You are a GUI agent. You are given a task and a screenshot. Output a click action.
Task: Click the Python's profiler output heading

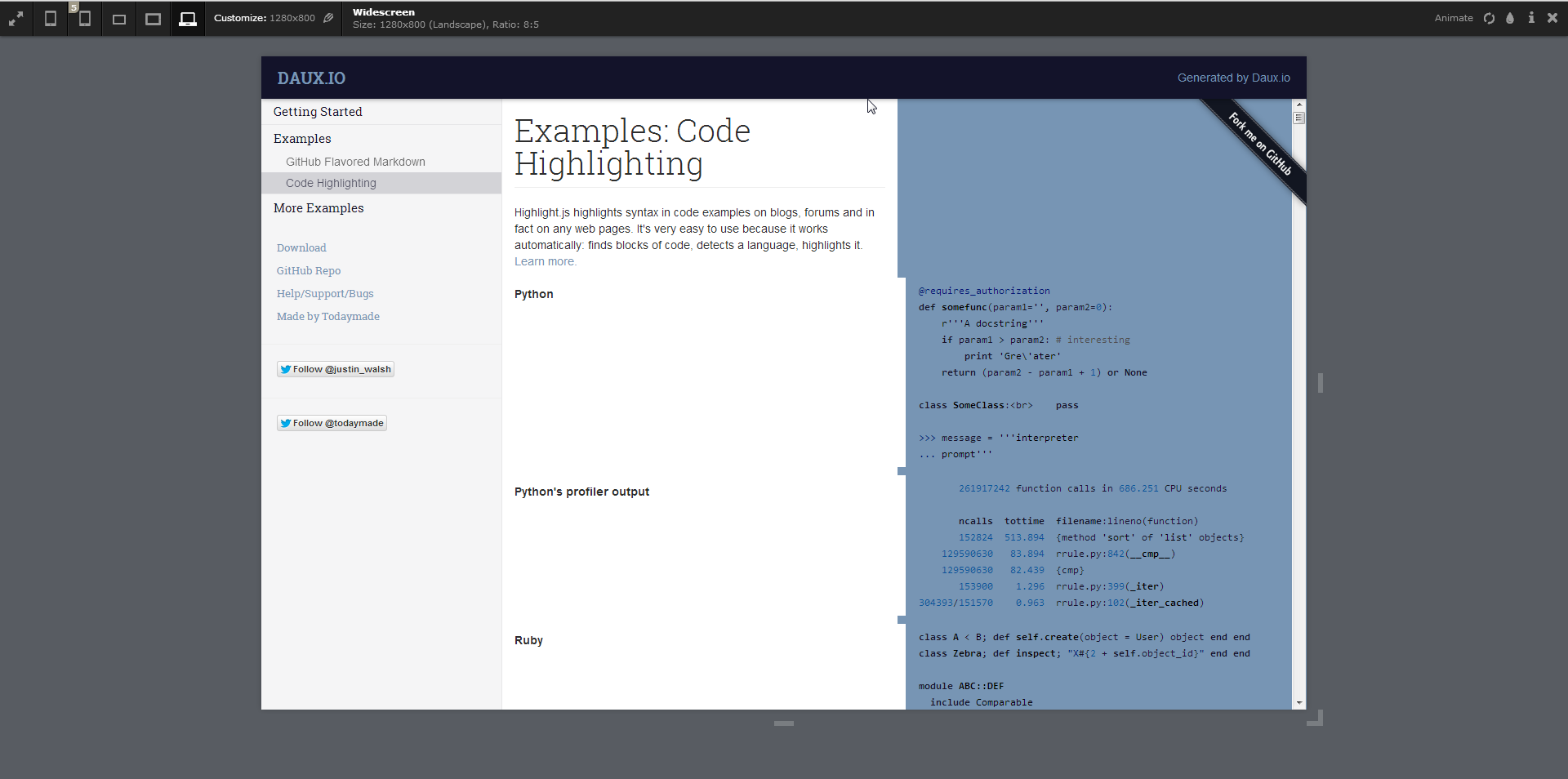581,492
